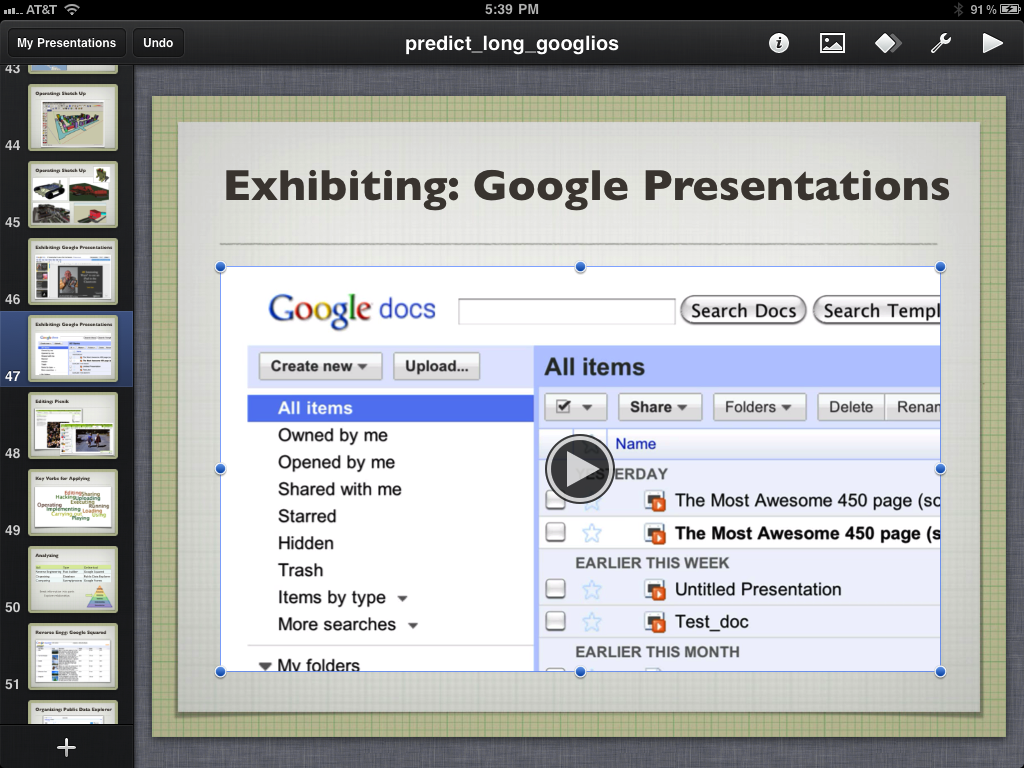Viewport: 1024px width, 768px height.
Task: Tap the Undo button
Action: pyautogui.click(x=158, y=43)
